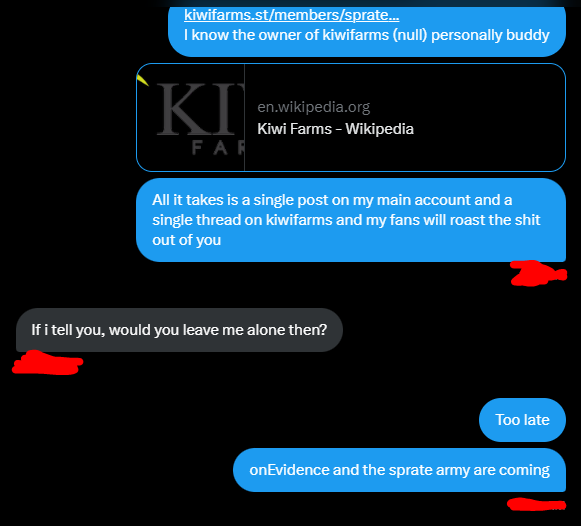The height and width of the screenshot is (526, 581).
Task: Click the "out of you" message line
Action: point(186,240)
